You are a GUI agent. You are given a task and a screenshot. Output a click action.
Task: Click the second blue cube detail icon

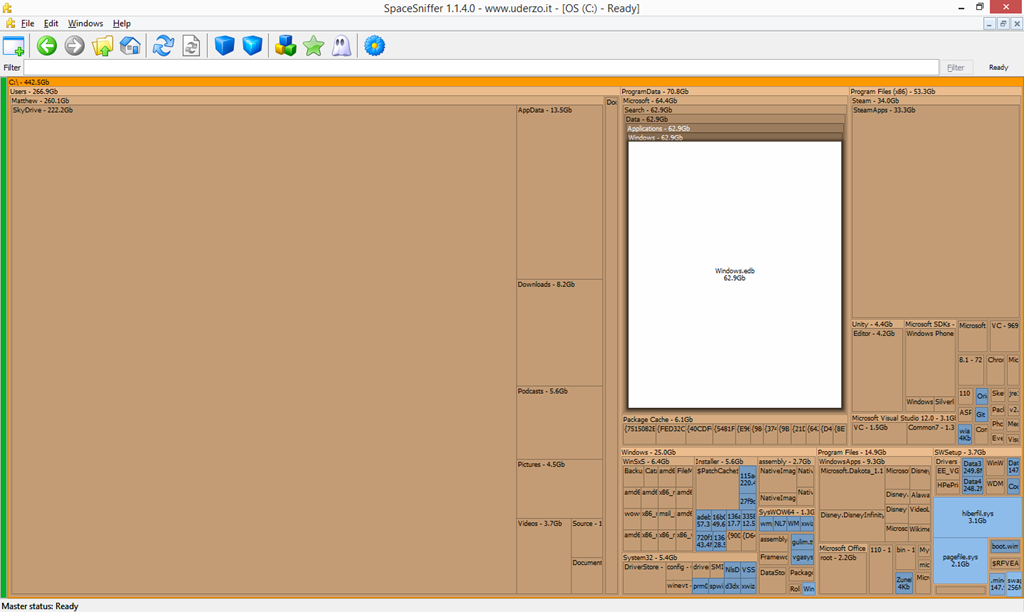[252, 46]
